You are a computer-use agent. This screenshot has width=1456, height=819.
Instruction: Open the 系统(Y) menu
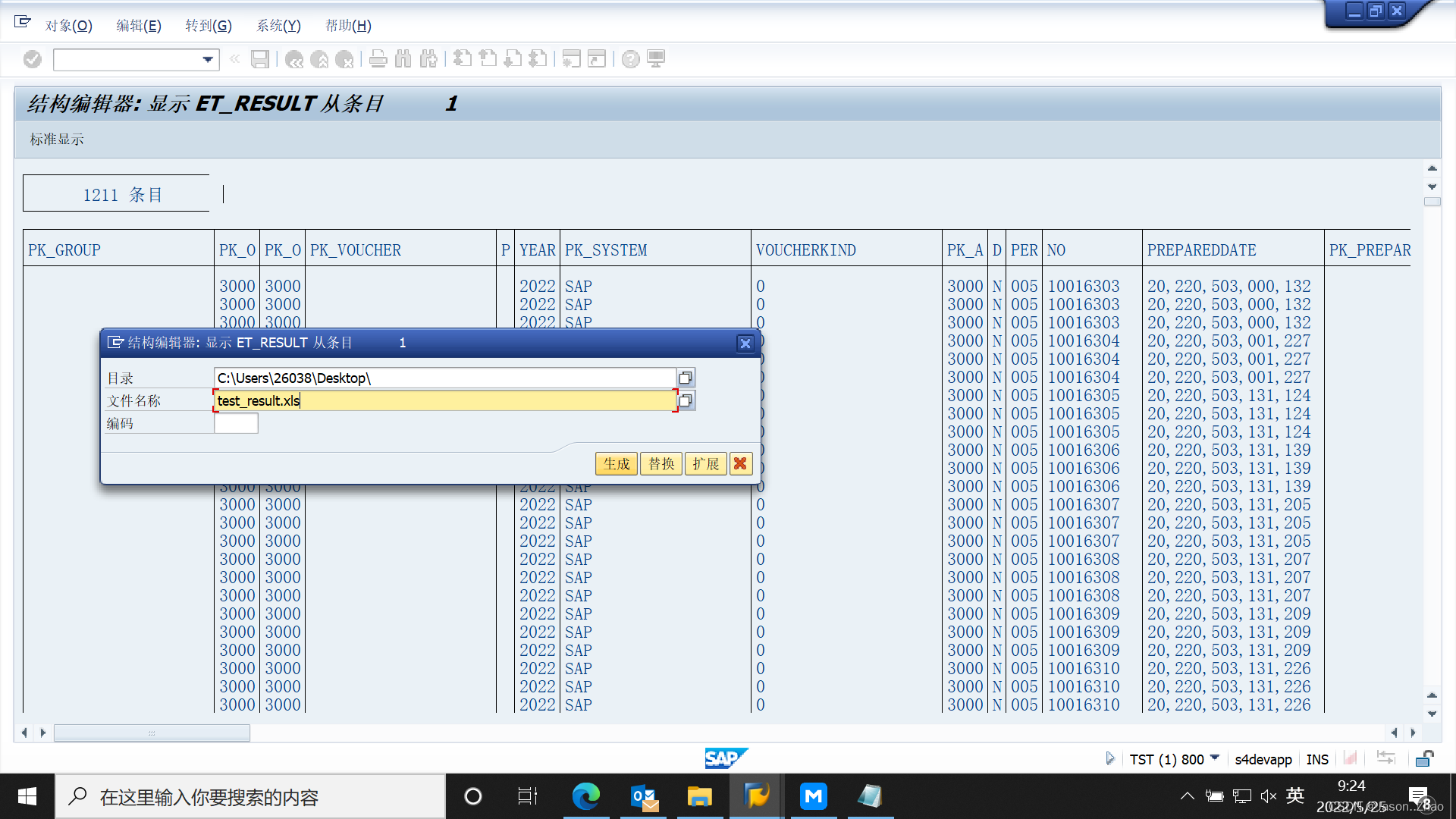(x=278, y=25)
